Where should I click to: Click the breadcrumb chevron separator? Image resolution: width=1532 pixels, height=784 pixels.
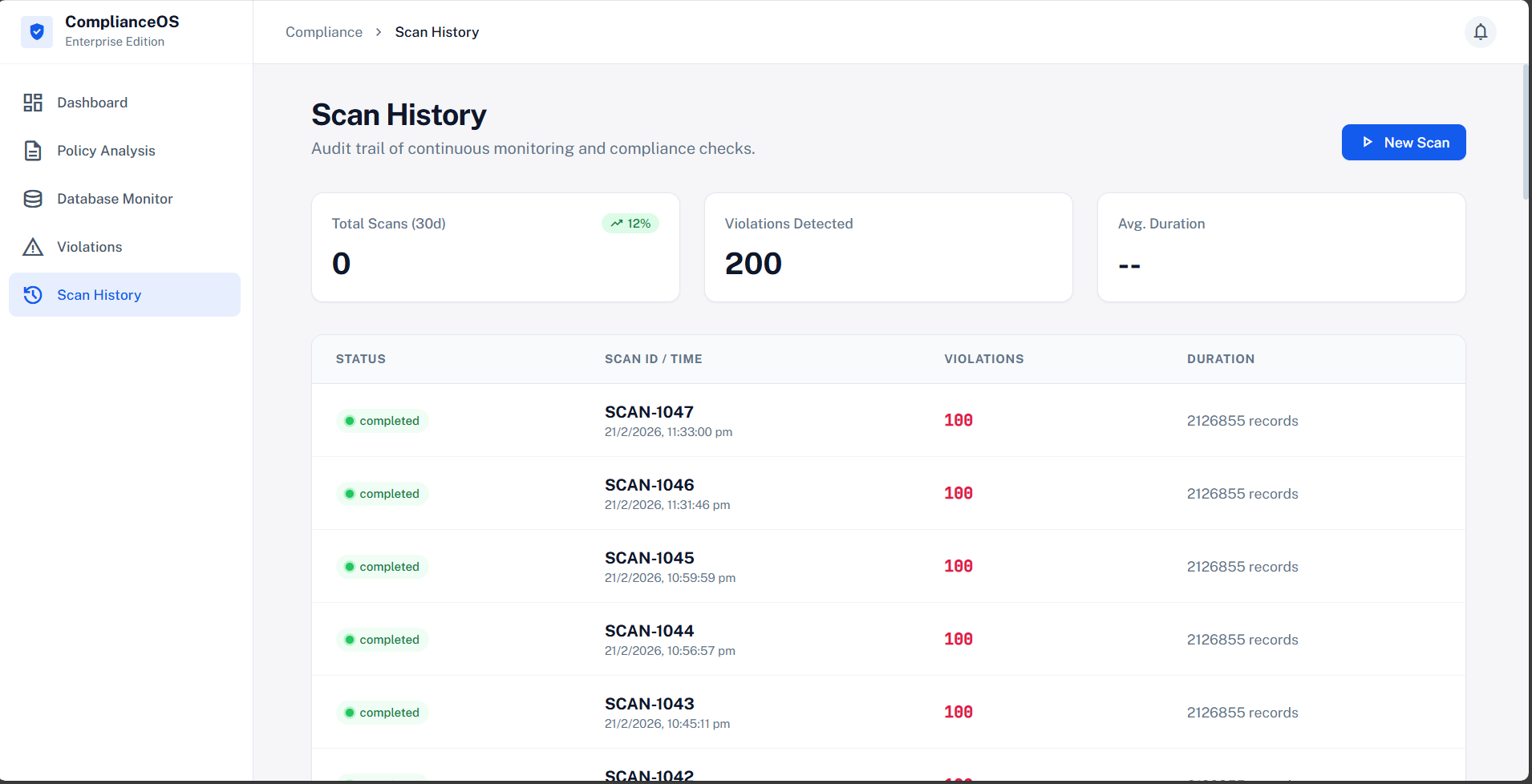click(379, 32)
